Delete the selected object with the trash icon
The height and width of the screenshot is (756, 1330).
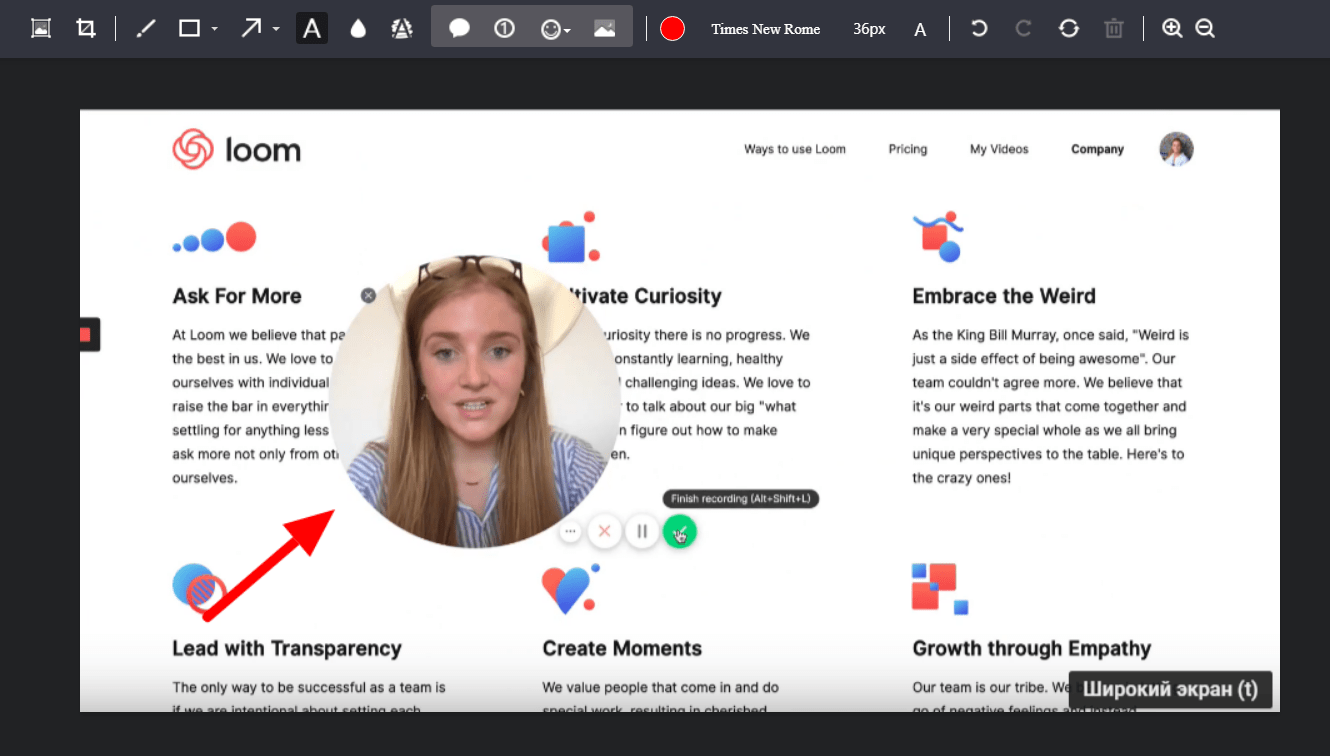[1114, 28]
